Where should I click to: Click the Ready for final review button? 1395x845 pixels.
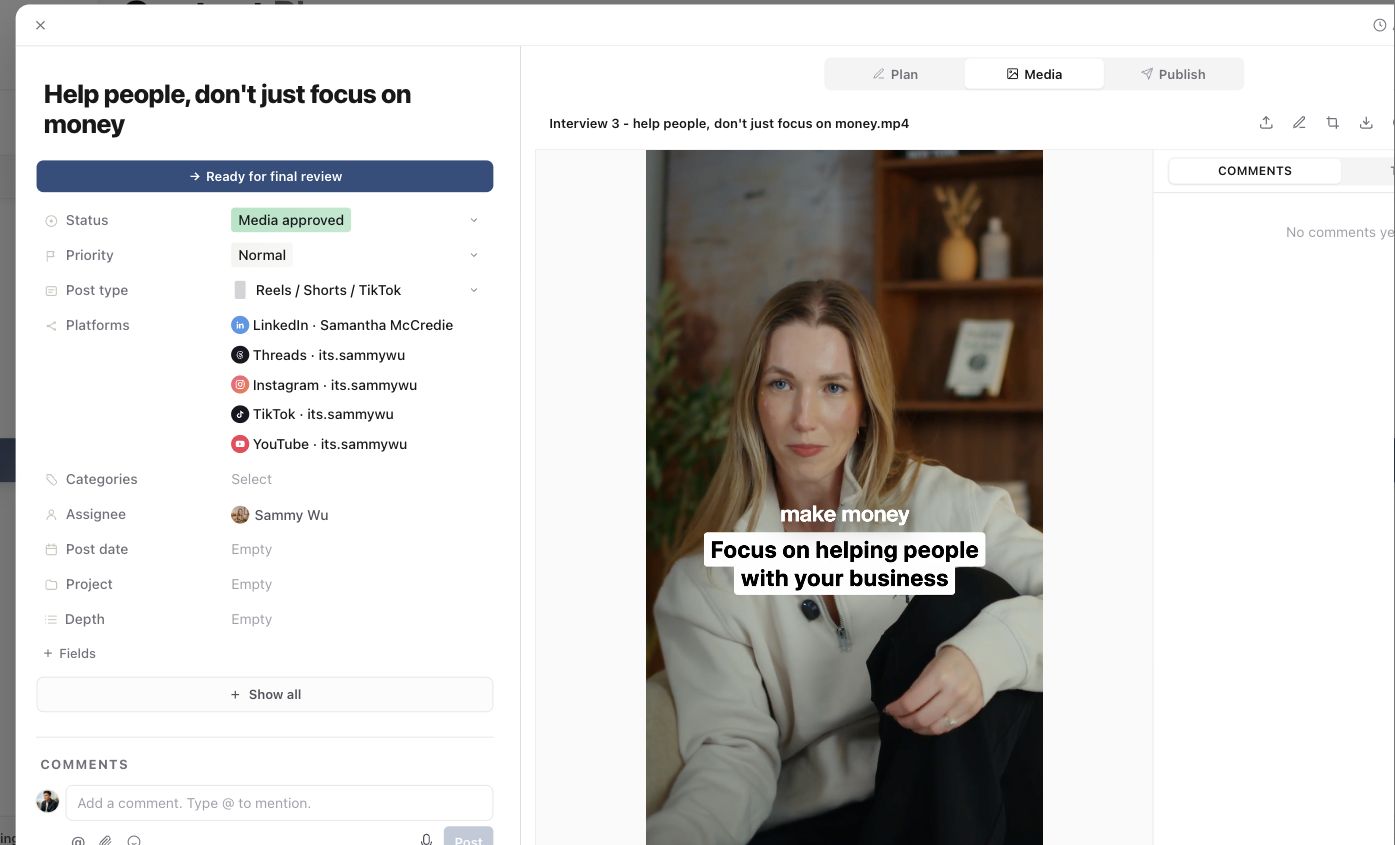(x=265, y=176)
